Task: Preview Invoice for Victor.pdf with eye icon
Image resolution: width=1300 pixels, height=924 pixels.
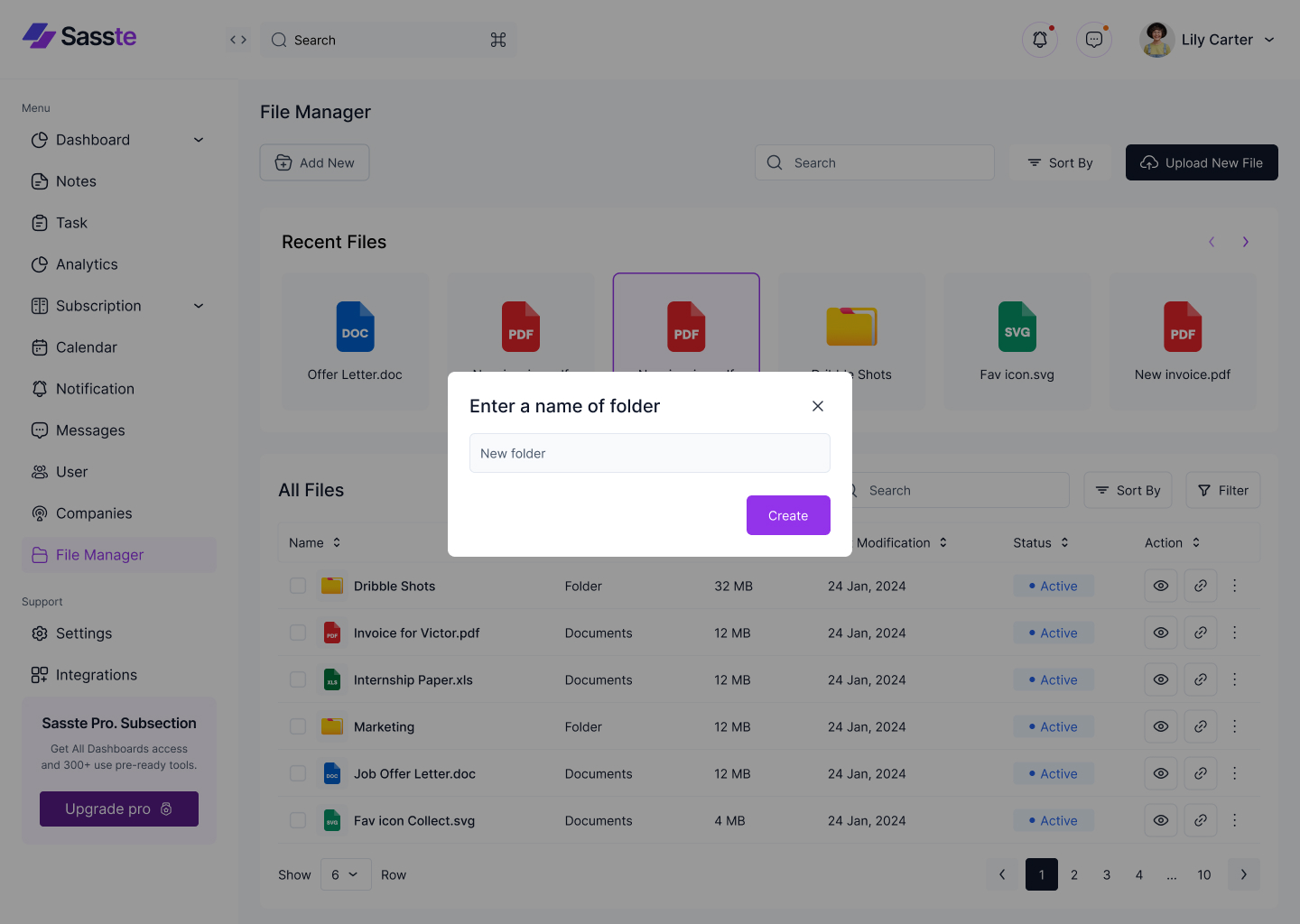Action: pyautogui.click(x=1161, y=633)
